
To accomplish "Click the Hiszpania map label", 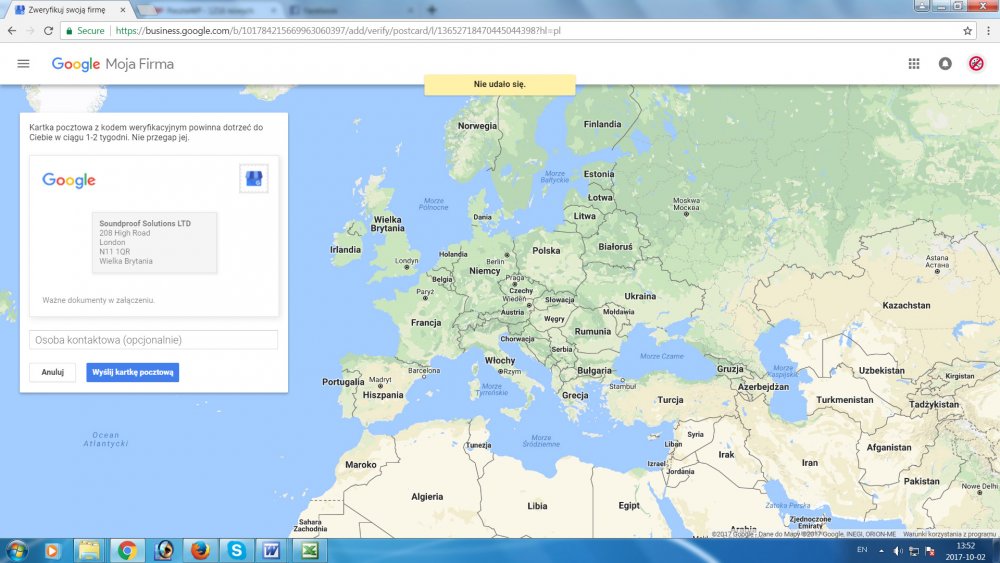I will 383,395.
